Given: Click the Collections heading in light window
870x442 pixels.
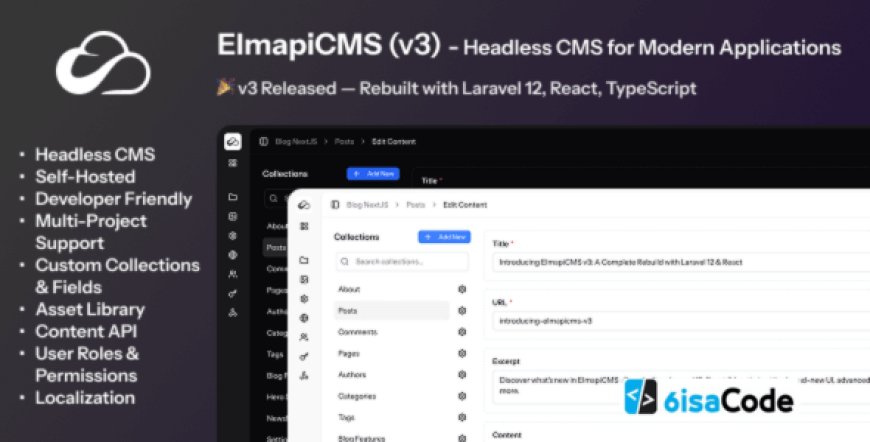Looking at the screenshot, I should coord(357,237).
